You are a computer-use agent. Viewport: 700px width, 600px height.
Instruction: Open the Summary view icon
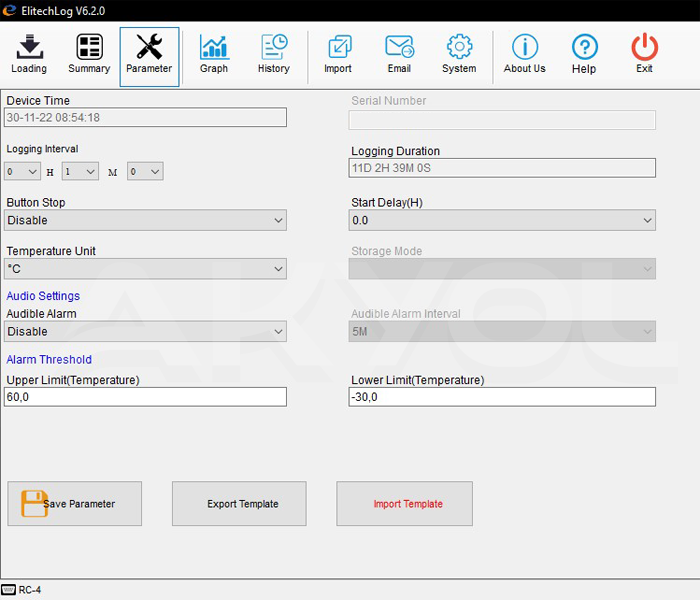[x=89, y=47]
